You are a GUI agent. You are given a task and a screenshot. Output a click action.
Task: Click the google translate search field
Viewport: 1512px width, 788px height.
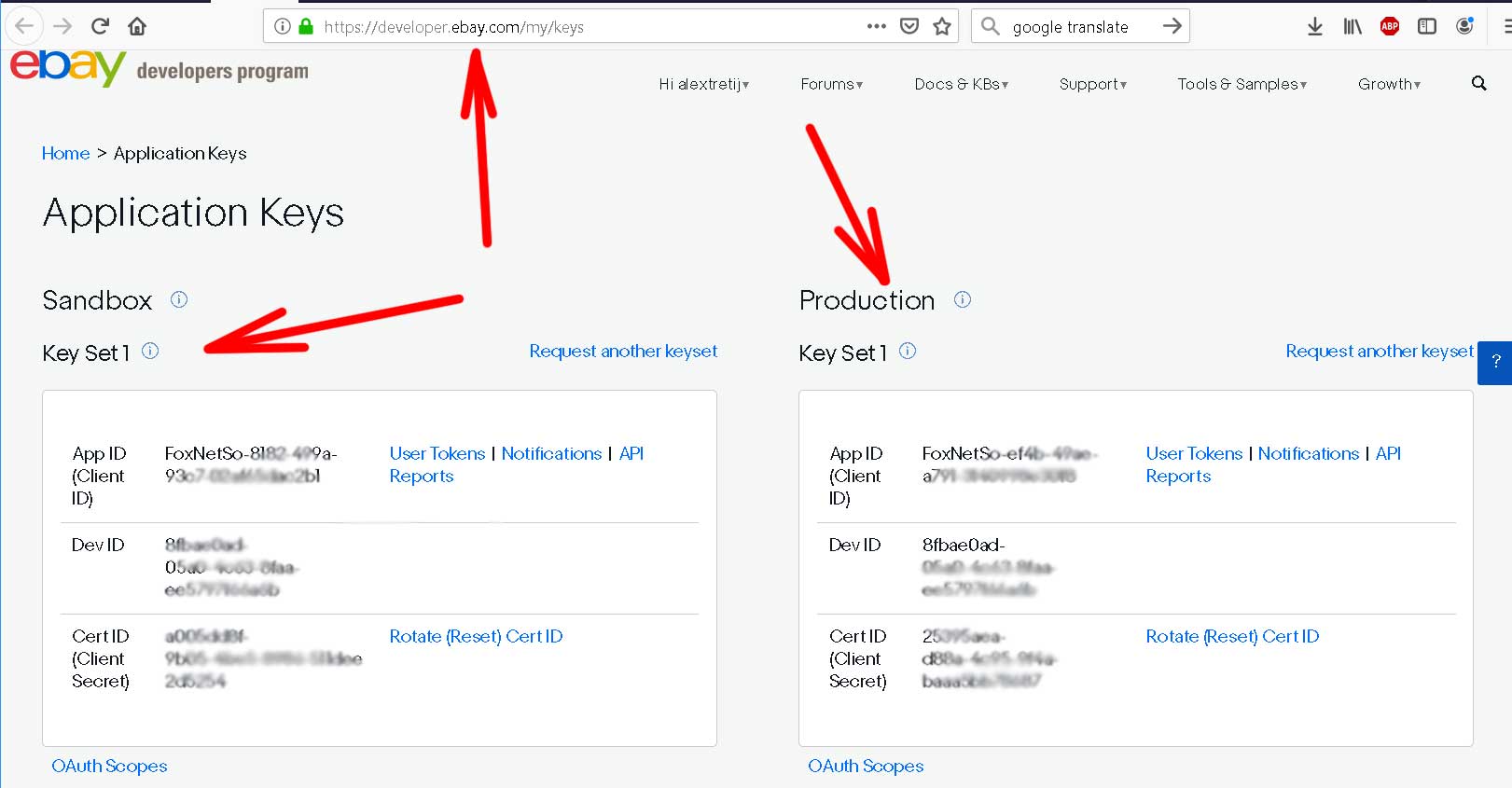(x=1080, y=27)
